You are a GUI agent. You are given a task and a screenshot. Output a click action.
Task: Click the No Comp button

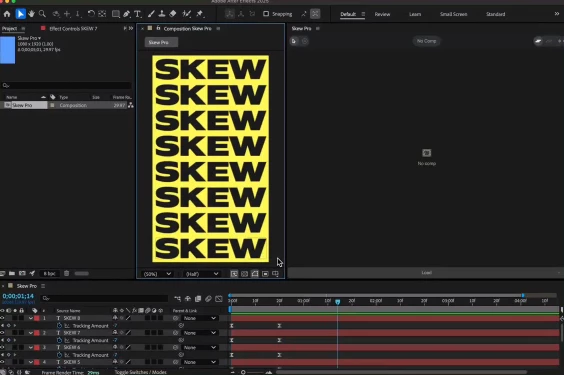tap(426, 41)
